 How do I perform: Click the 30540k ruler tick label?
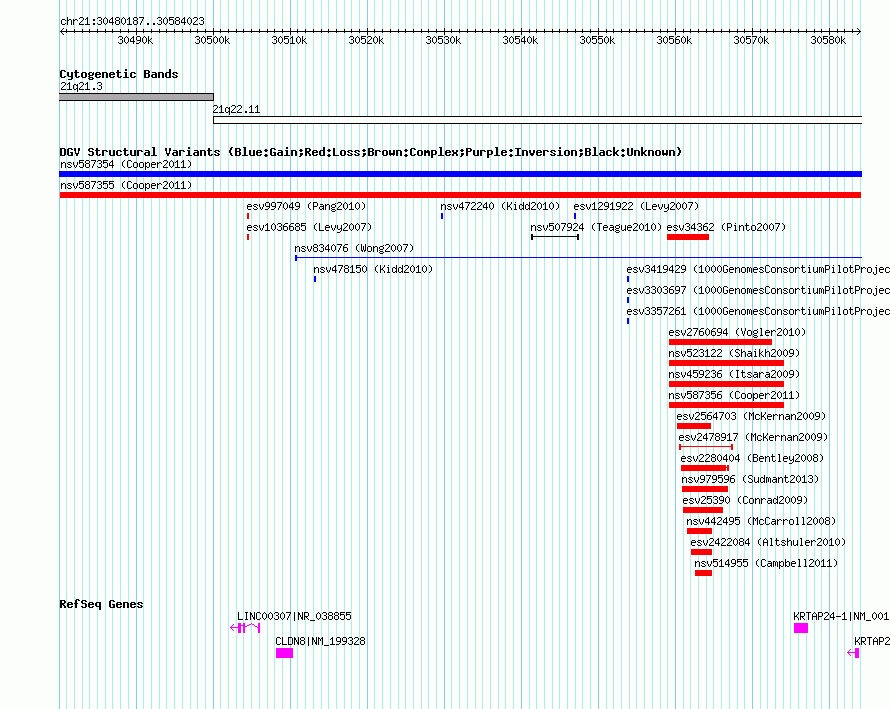[x=520, y=40]
